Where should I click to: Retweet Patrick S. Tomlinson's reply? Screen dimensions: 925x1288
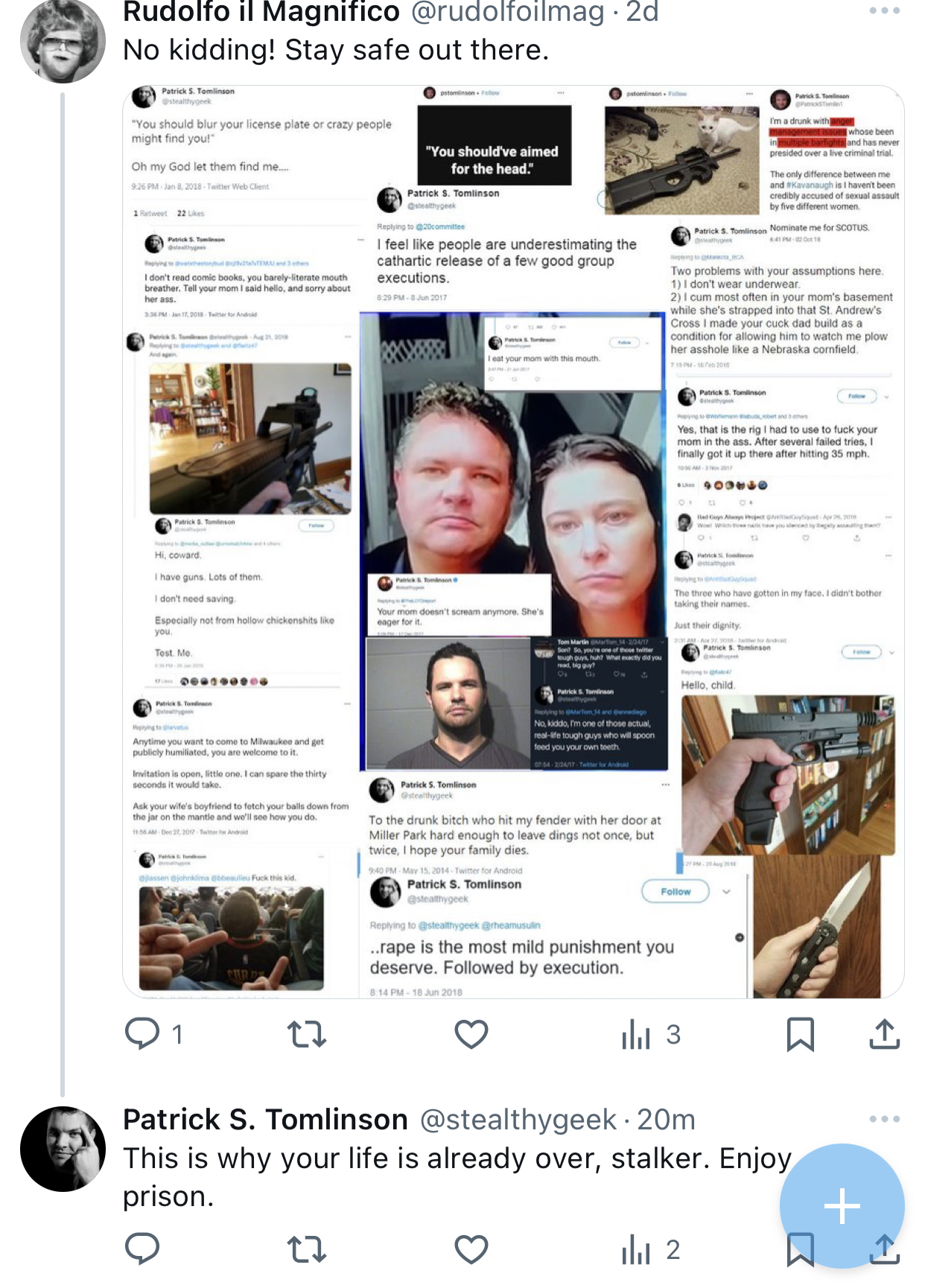click(x=307, y=1249)
